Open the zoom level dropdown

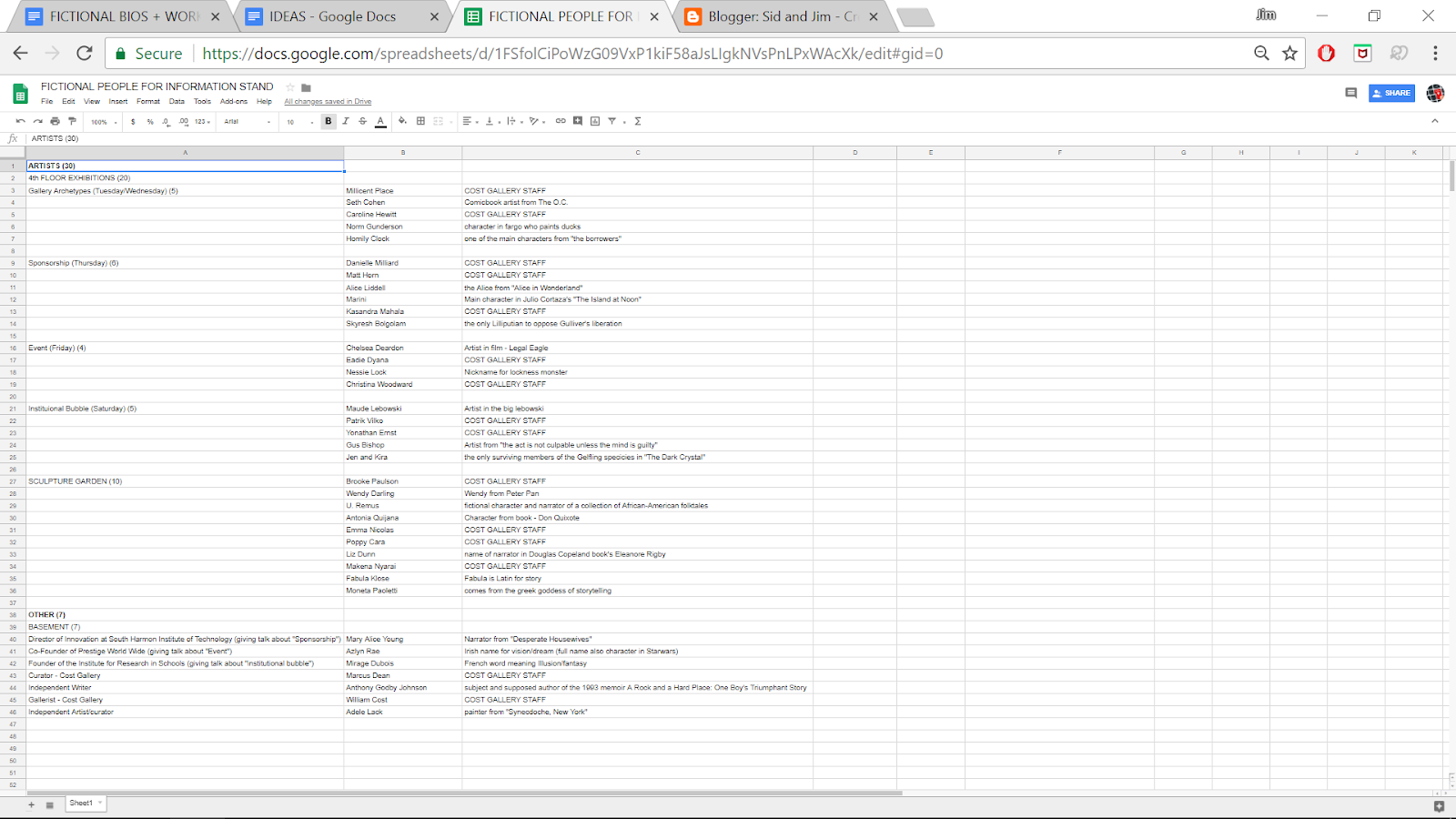[104, 121]
